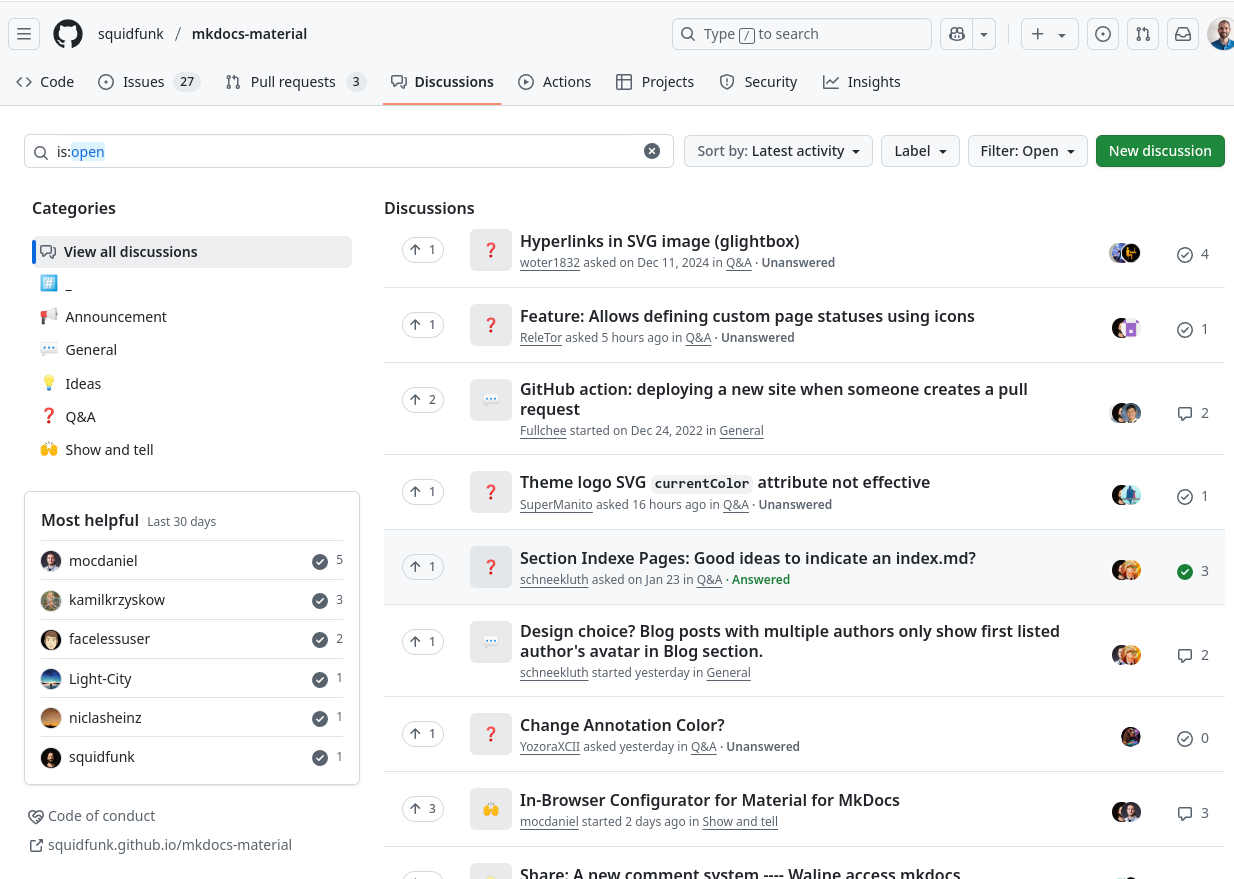Viewport: 1234px width, 879px height.
Task: Open the Copilot chat icon
Action: (x=957, y=34)
